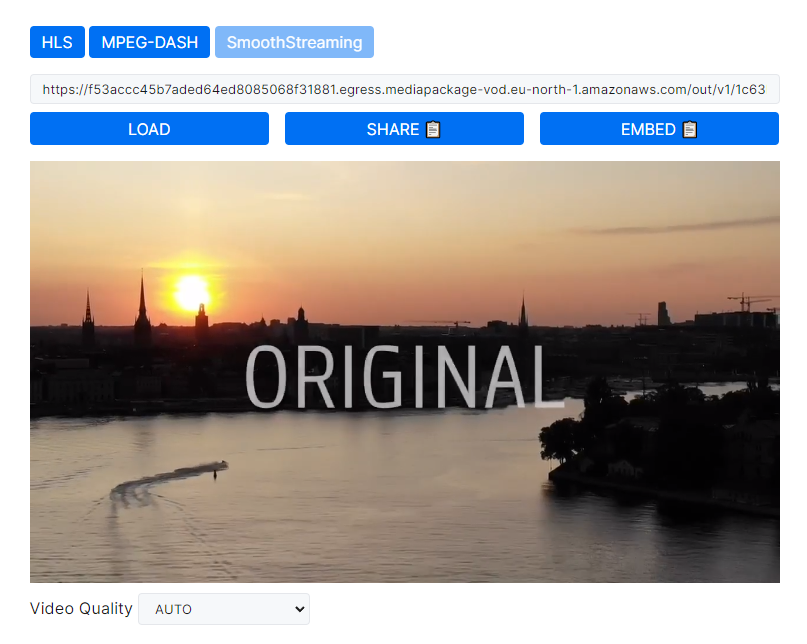Viewport: 807px width, 644px height.
Task: Open the Video Quality dropdown
Action: click(x=224, y=609)
